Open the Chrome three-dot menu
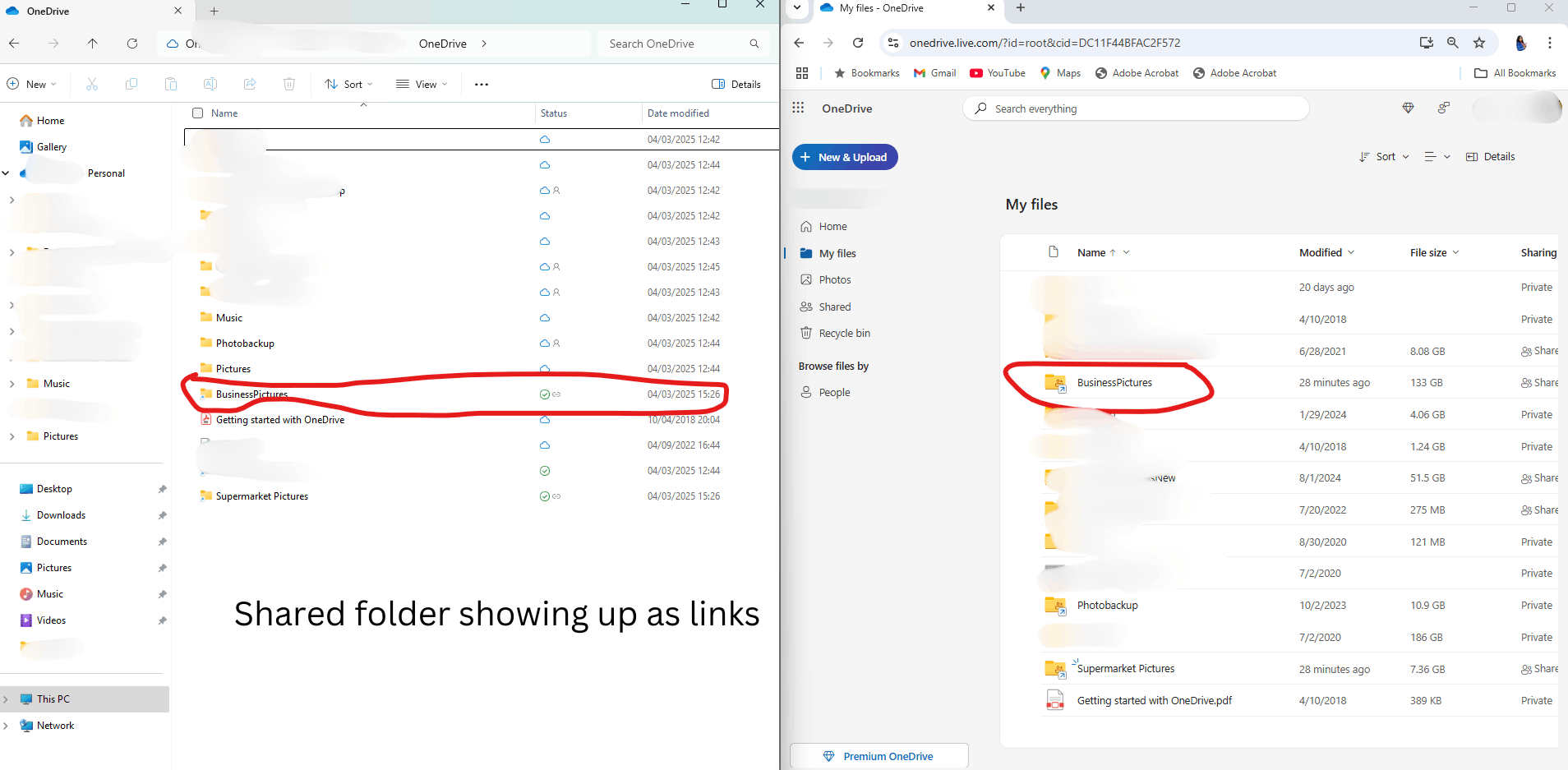 (1550, 43)
